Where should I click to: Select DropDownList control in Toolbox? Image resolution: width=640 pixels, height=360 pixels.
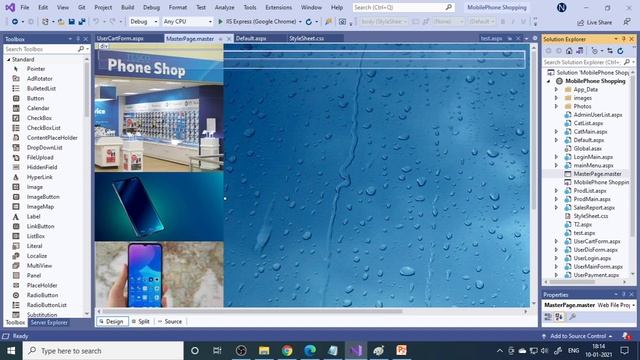click(44, 147)
